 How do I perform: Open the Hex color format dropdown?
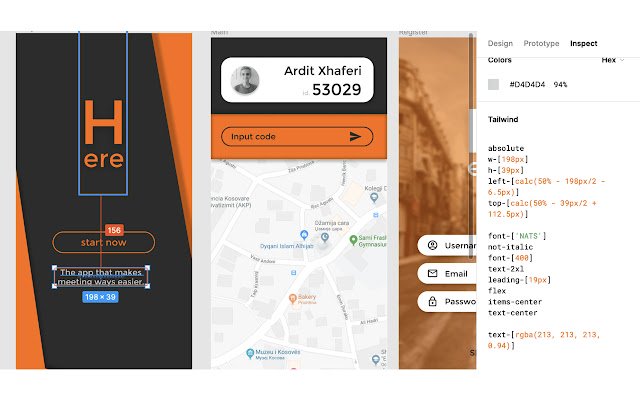(613, 60)
